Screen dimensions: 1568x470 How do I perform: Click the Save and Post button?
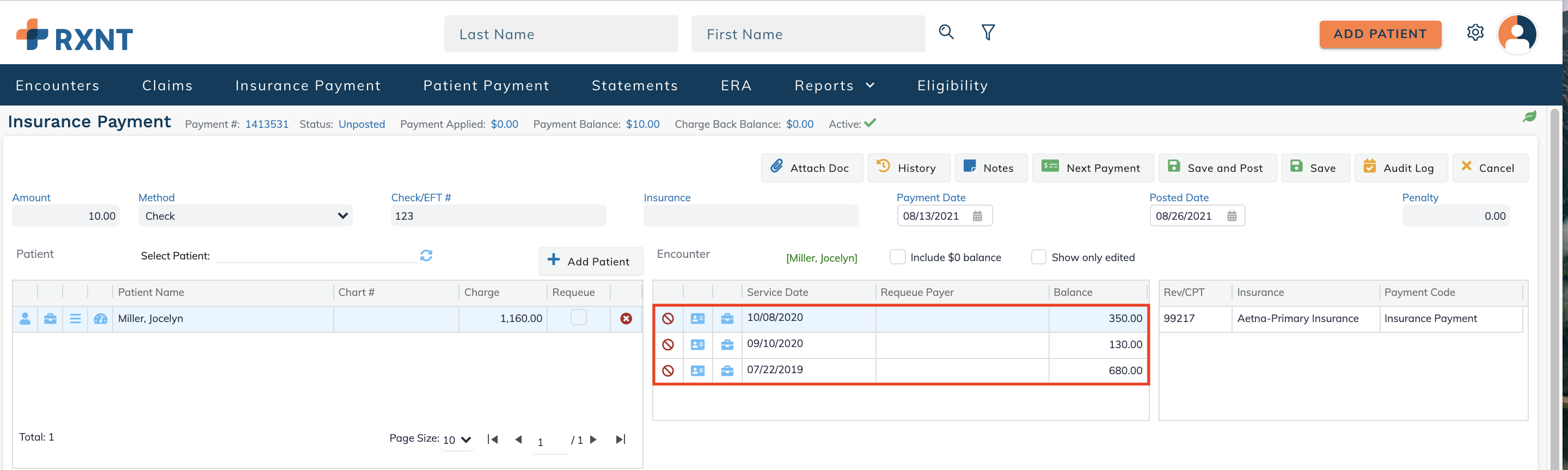pyautogui.click(x=1216, y=168)
